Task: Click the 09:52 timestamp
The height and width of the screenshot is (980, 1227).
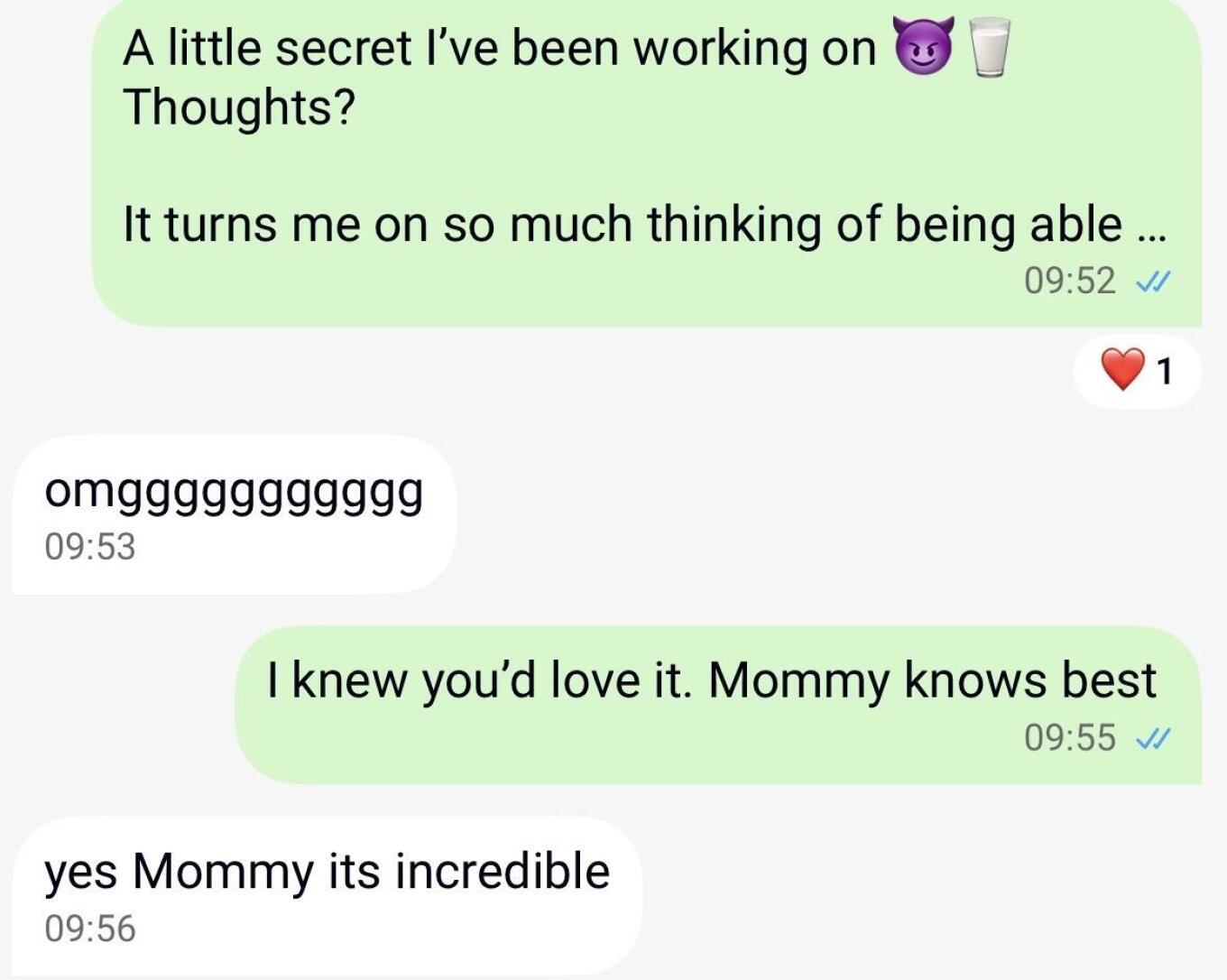Action: point(1069,281)
